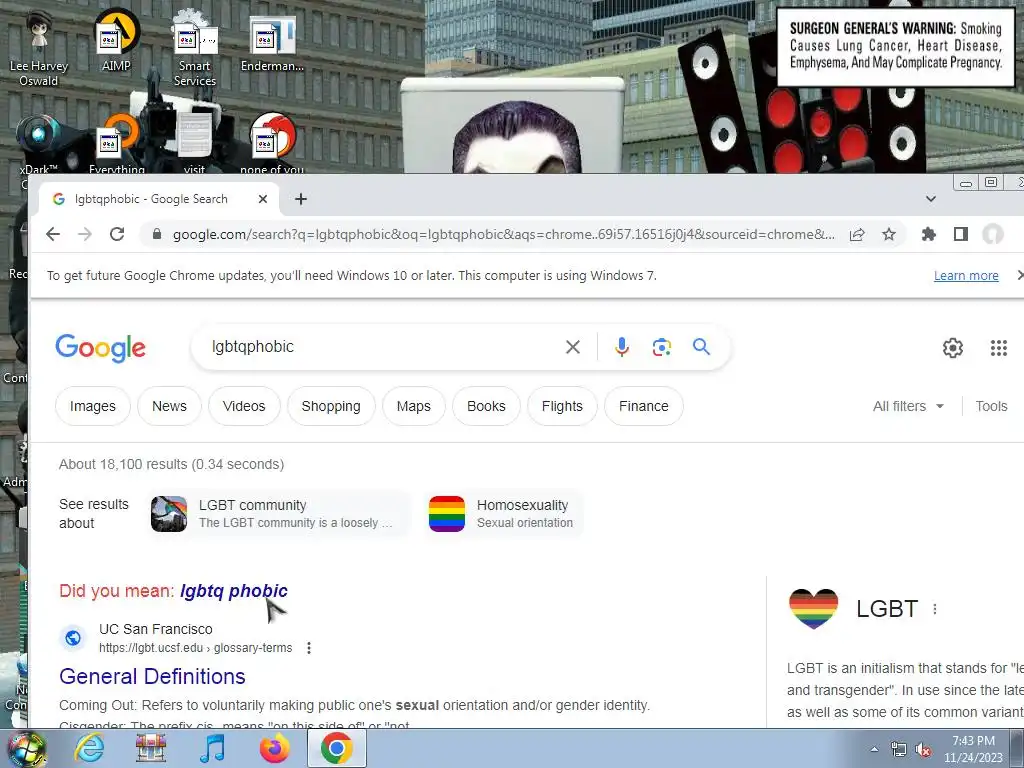The width and height of the screenshot is (1024, 768).
Task: Open the taskbar clock showing 7:43 PM
Action: click(973, 749)
